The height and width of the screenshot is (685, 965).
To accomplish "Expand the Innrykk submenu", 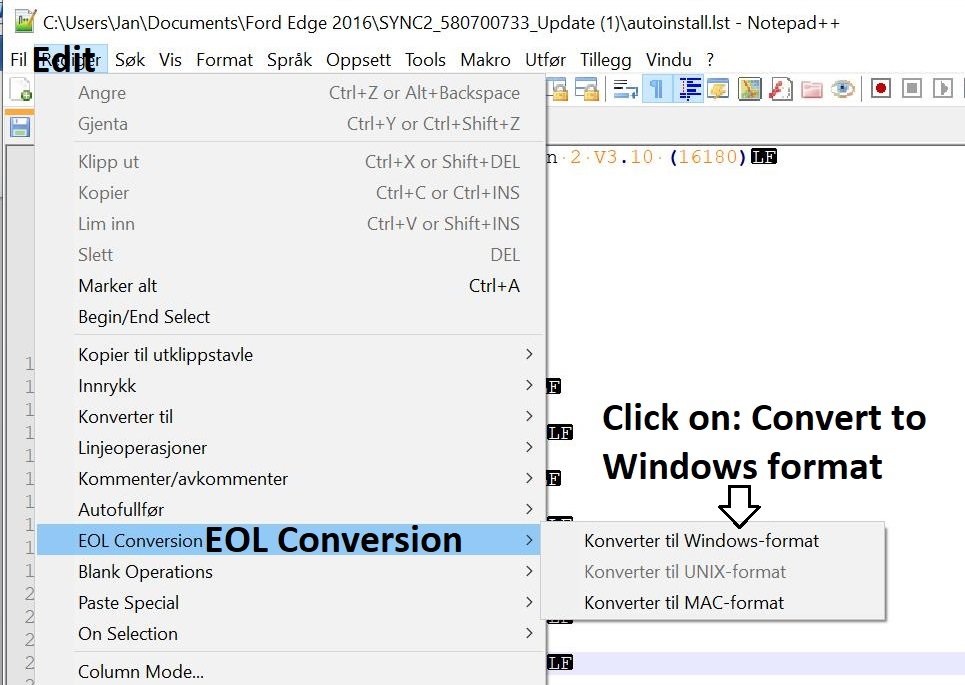I will point(290,386).
